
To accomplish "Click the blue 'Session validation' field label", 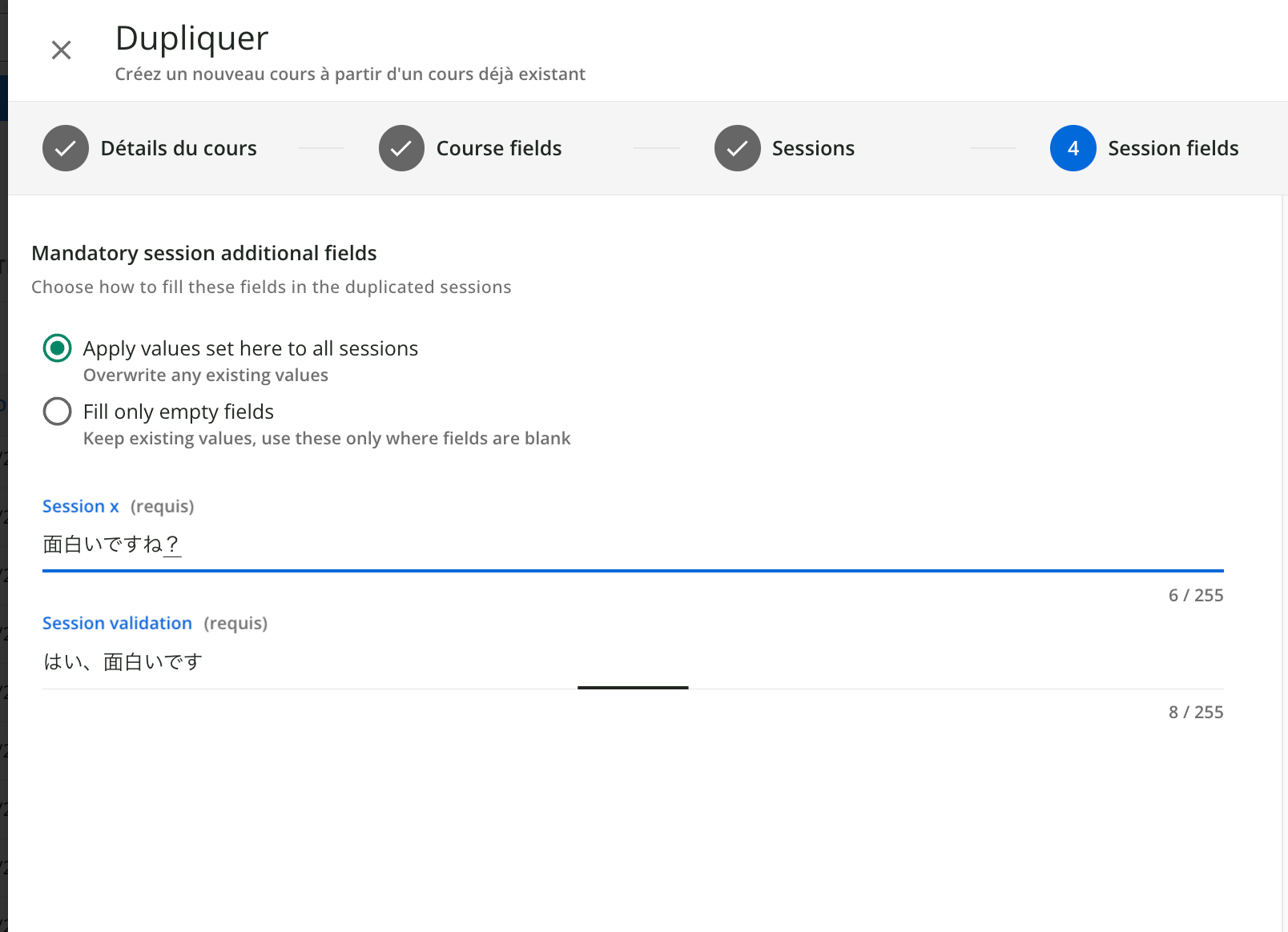I will tap(117, 623).
